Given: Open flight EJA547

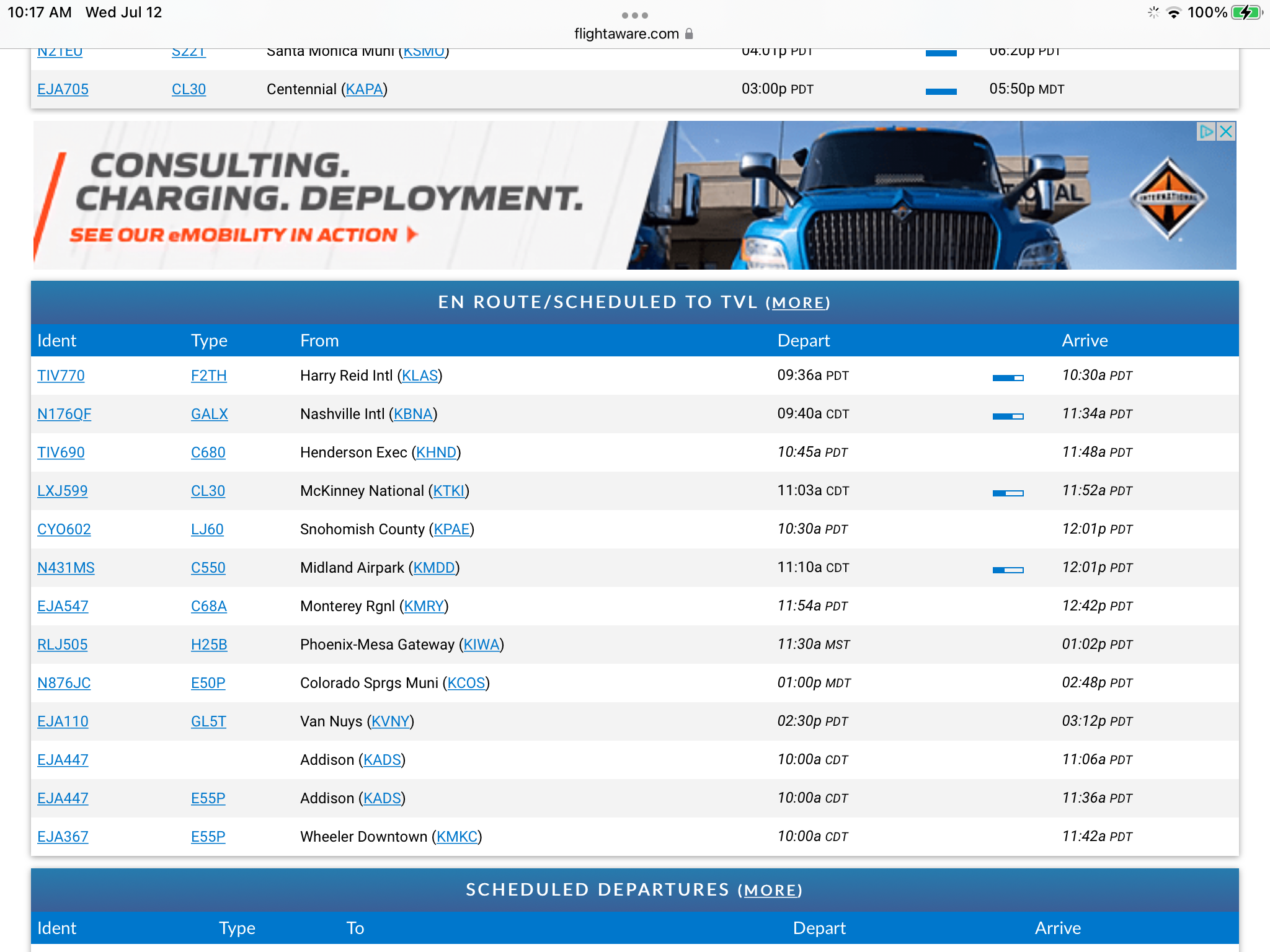Looking at the screenshot, I should point(63,606).
